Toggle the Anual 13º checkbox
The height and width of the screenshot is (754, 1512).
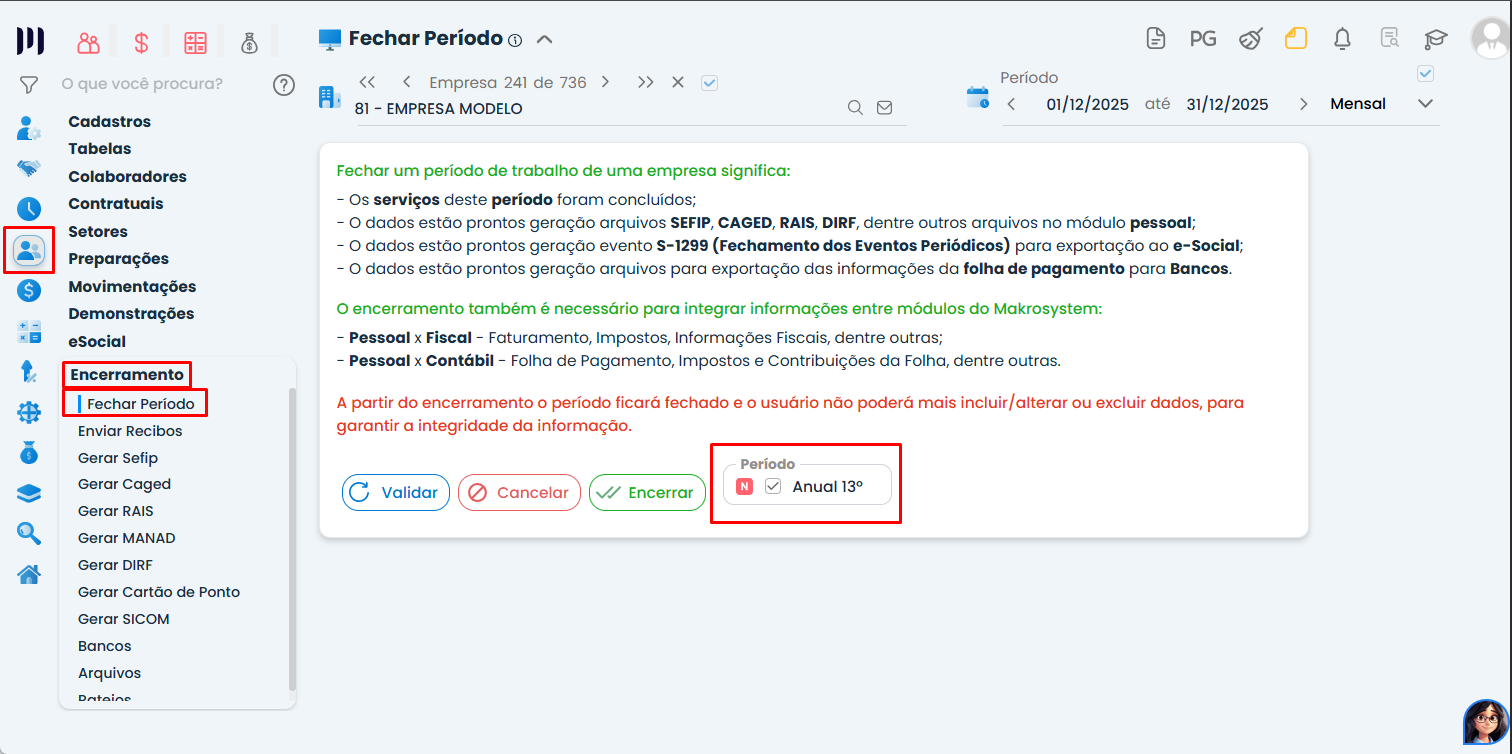773,487
